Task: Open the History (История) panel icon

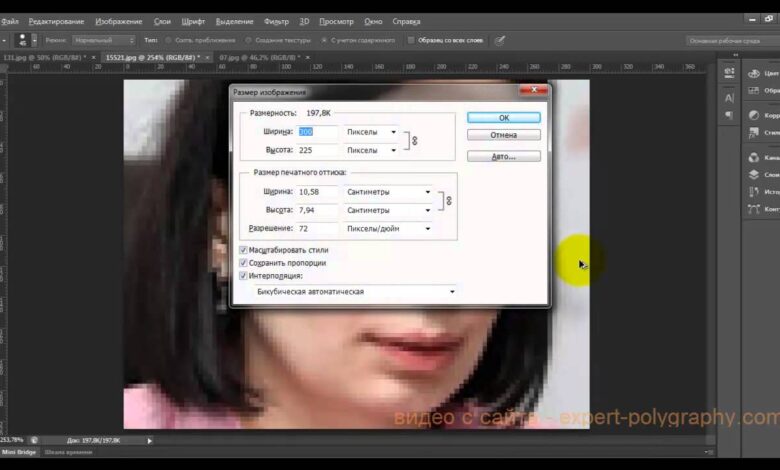Action: [x=755, y=191]
